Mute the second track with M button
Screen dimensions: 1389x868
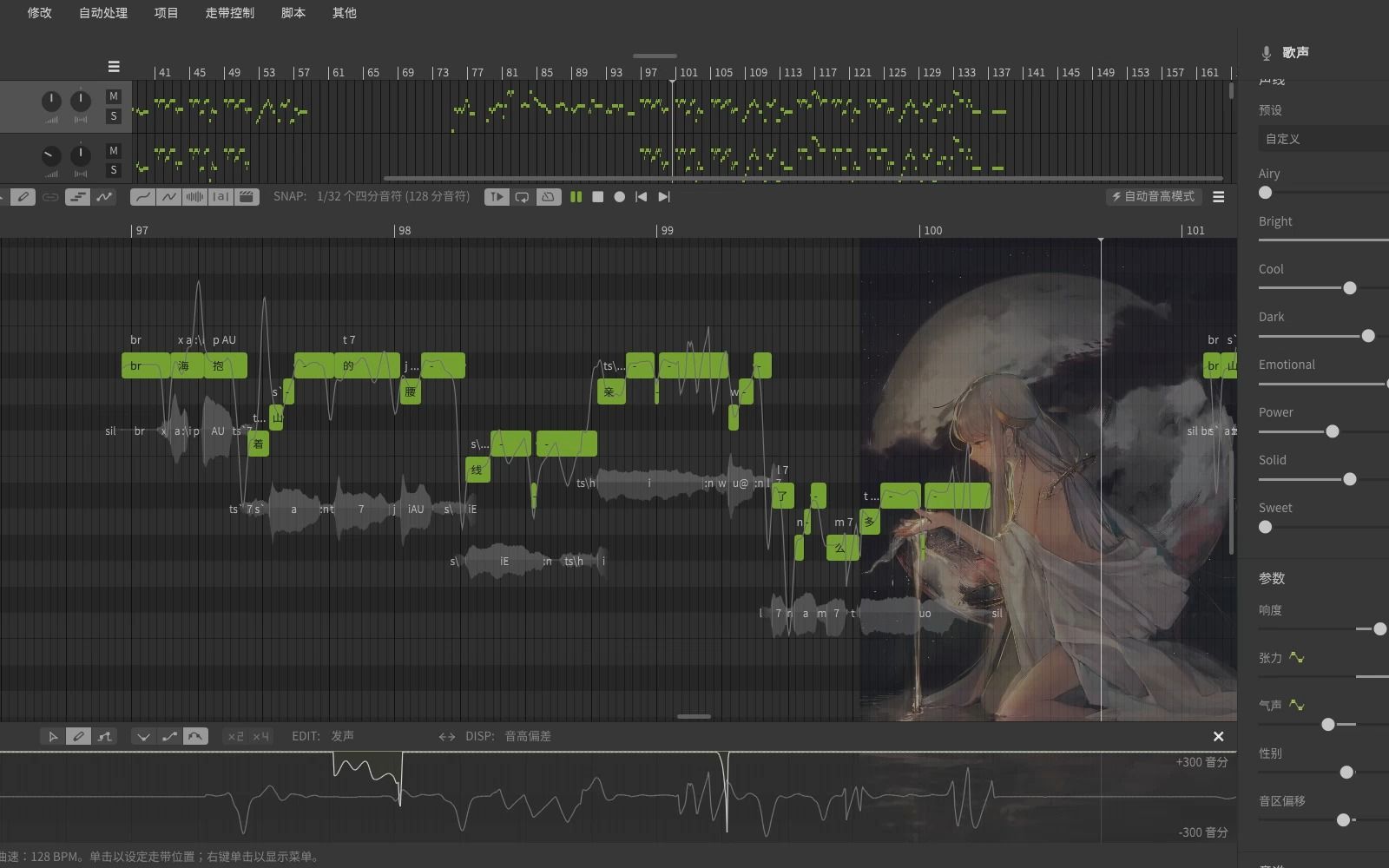point(113,151)
